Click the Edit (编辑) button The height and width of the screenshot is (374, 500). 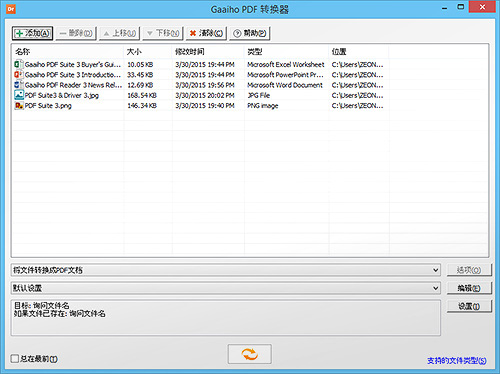(x=469, y=288)
